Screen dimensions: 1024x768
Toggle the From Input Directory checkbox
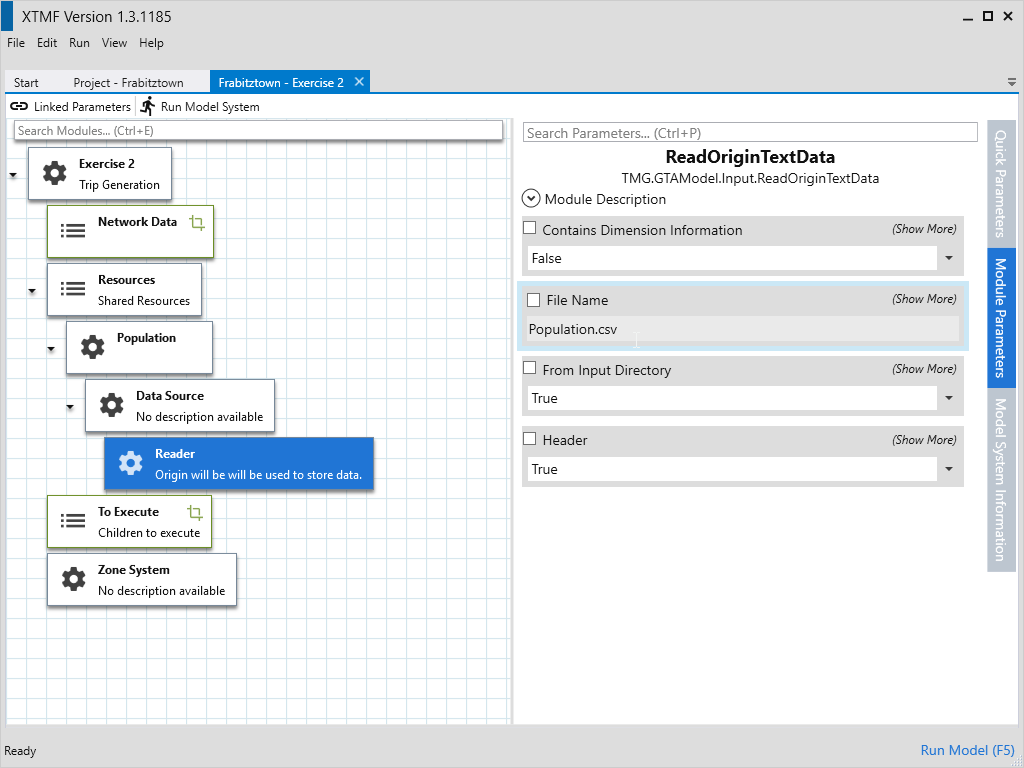coord(530,369)
